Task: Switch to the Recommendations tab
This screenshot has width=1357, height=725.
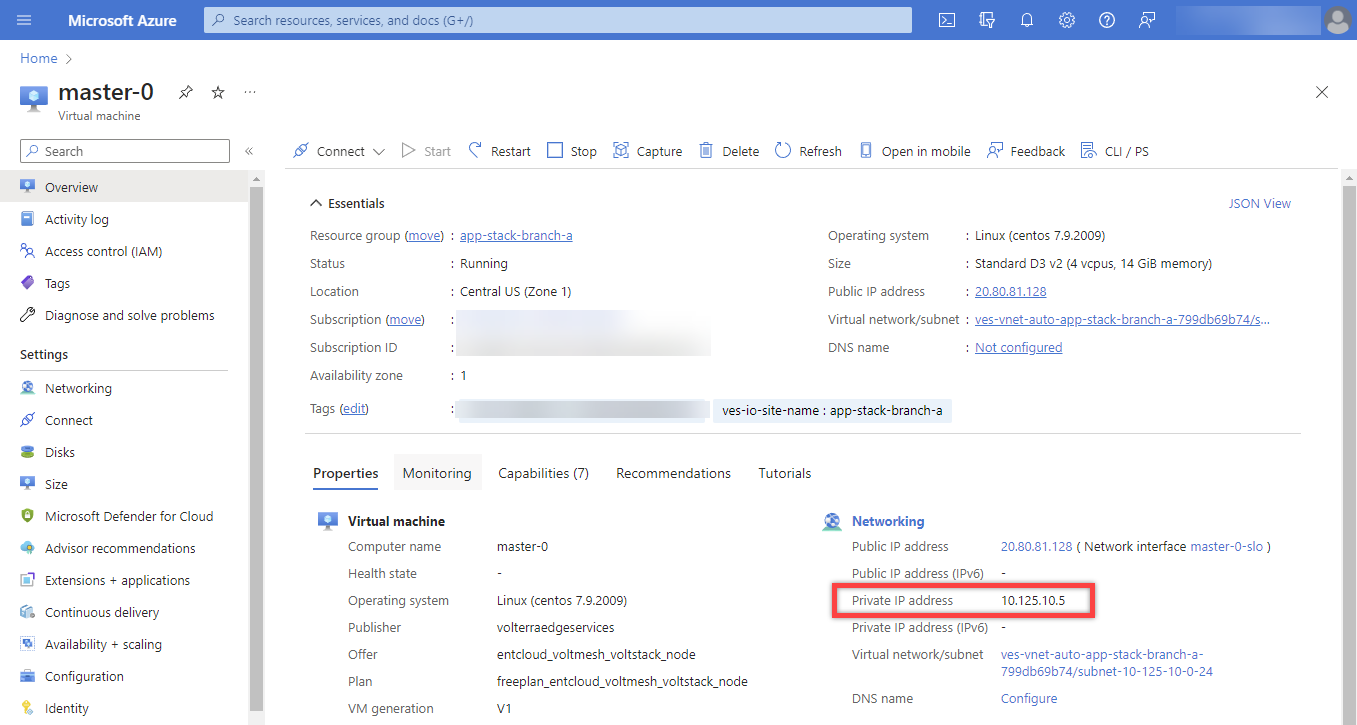Action: pos(673,473)
